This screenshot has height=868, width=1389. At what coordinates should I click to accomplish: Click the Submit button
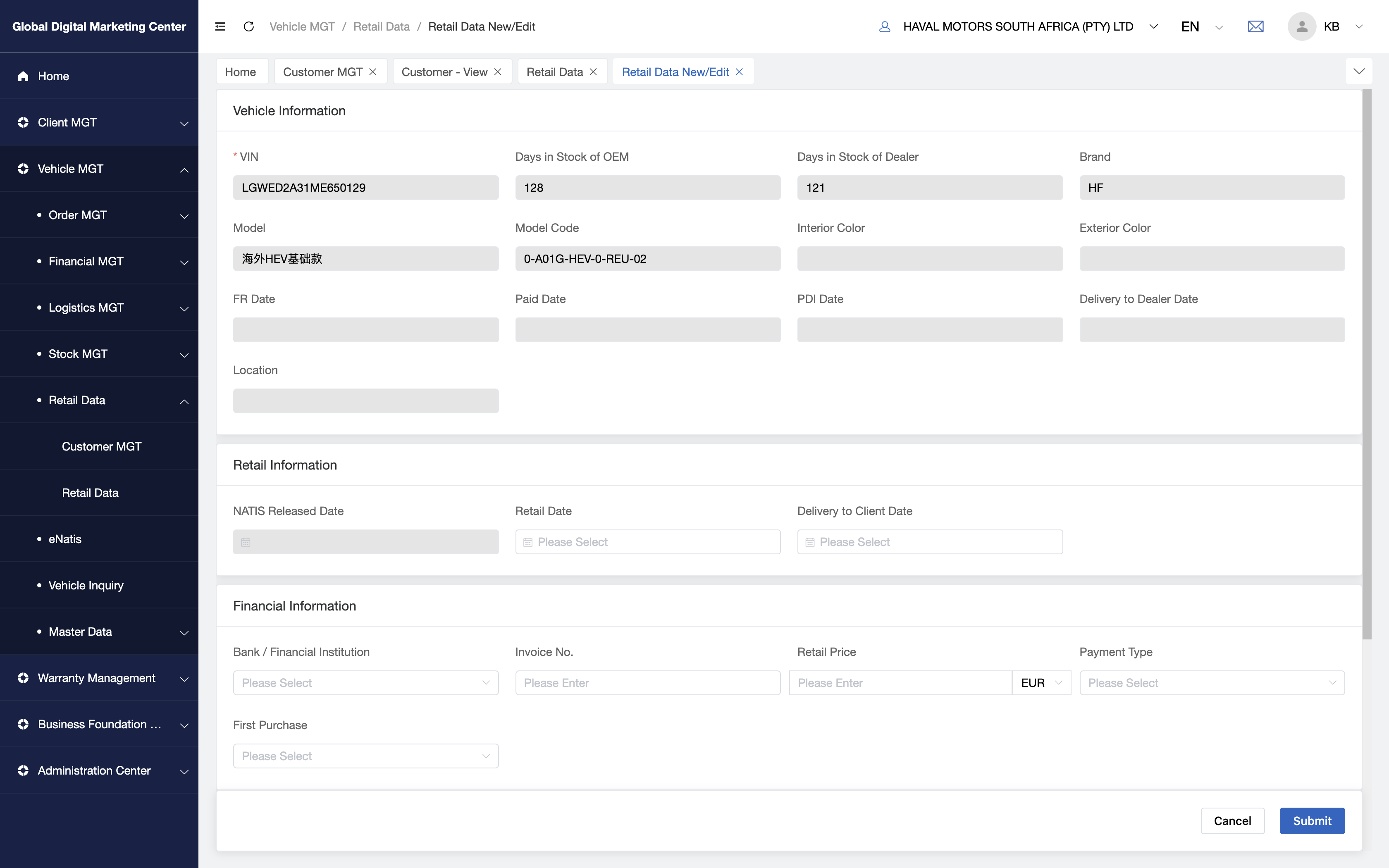pyautogui.click(x=1312, y=820)
